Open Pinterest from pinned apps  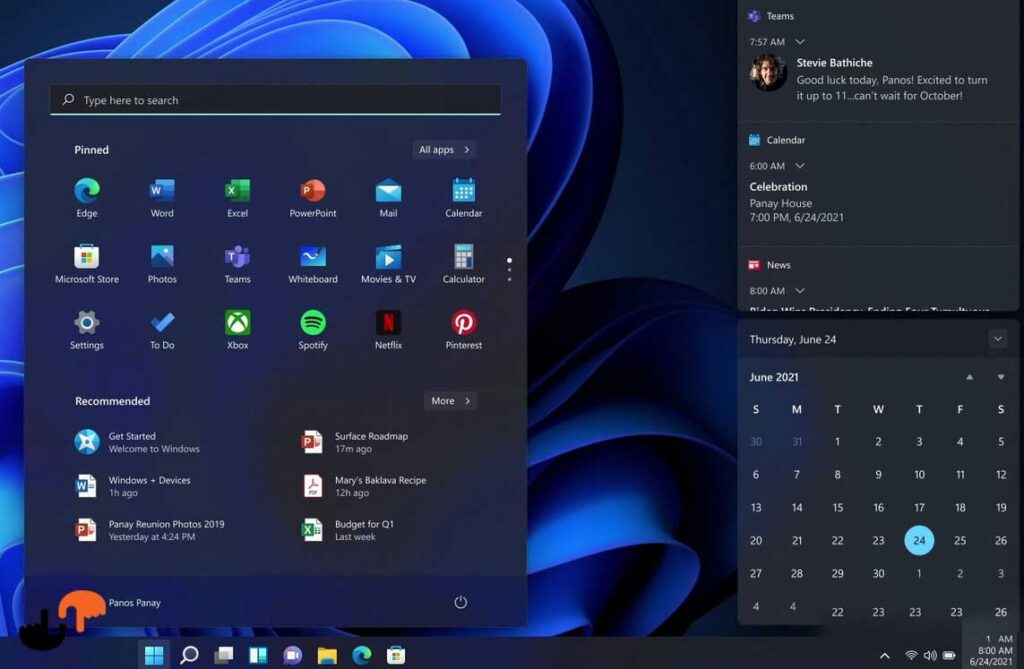tap(464, 330)
